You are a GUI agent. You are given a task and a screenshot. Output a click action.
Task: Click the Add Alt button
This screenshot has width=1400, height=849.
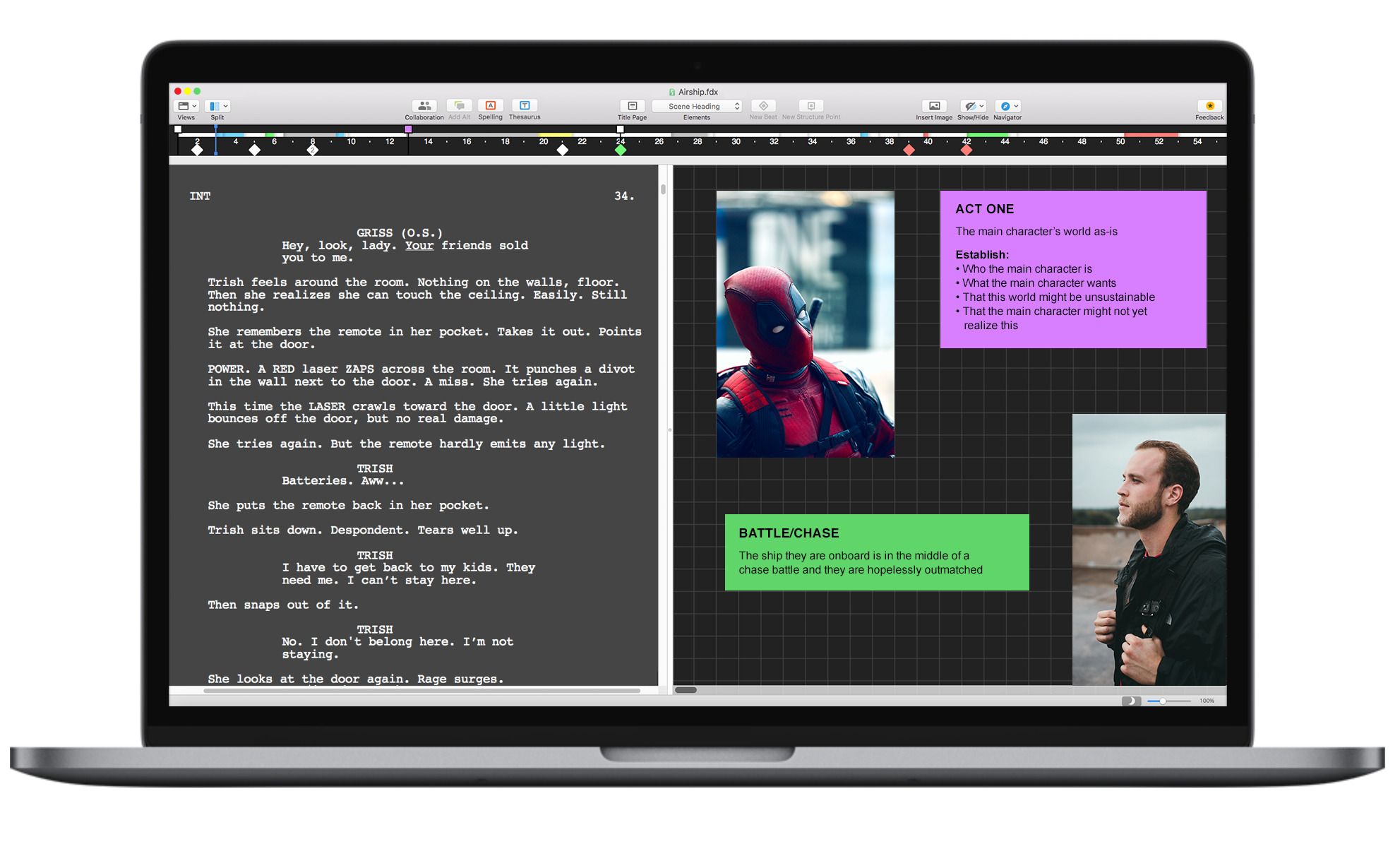coord(459,106)
